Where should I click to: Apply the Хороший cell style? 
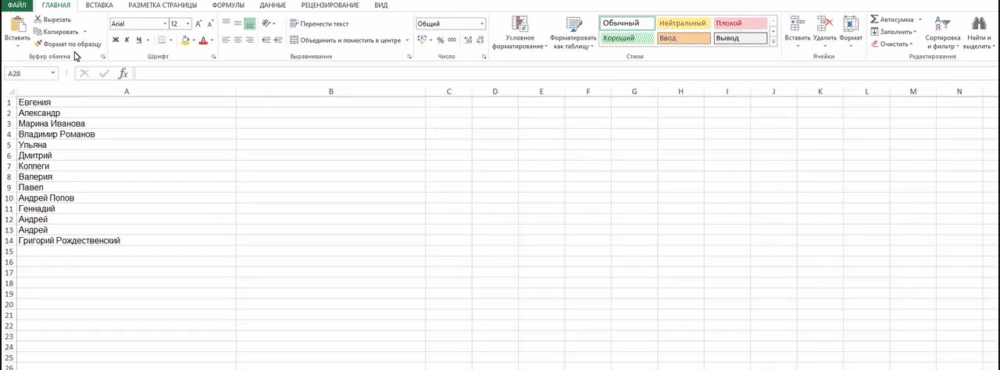tap(627, 38)
